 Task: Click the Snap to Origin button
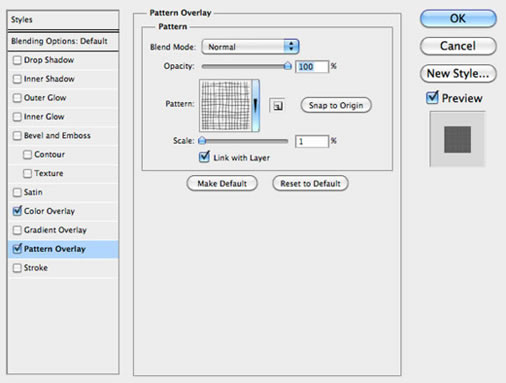(336, 105)
